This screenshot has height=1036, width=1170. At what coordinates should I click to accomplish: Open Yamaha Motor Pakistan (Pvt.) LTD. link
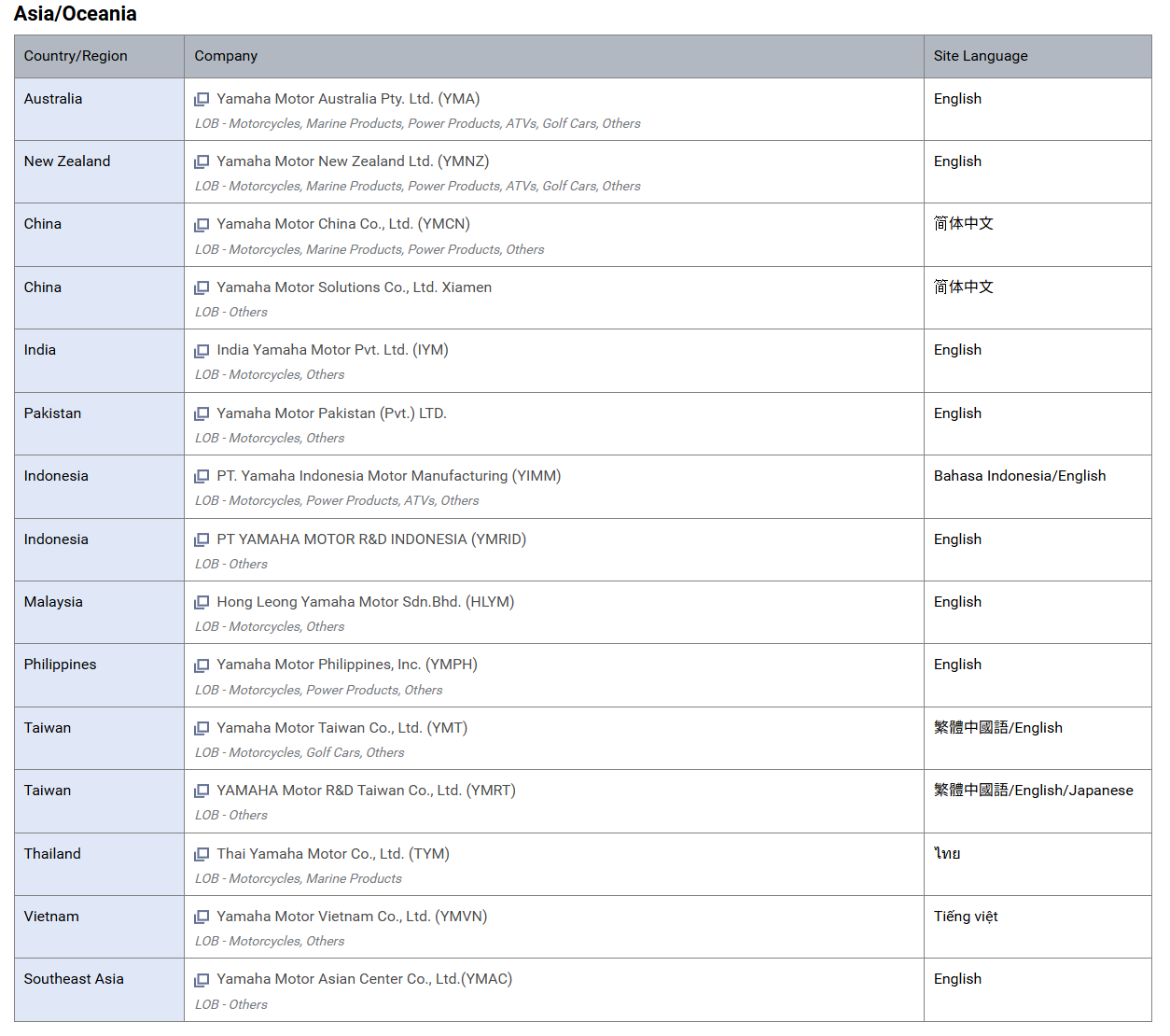[331, 413]
